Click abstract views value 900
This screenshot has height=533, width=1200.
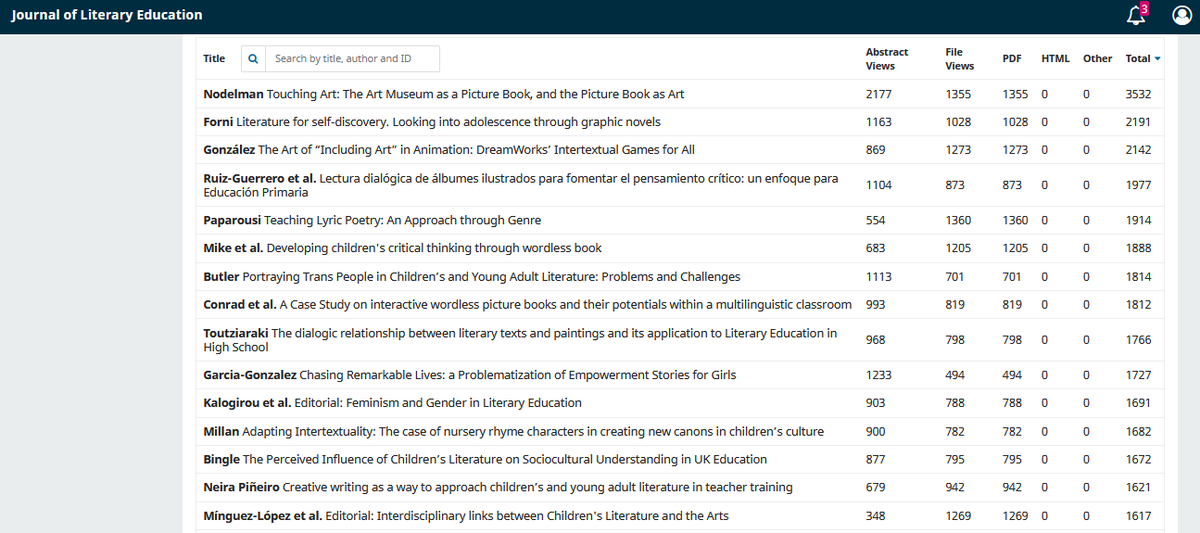tap(875, 431)
